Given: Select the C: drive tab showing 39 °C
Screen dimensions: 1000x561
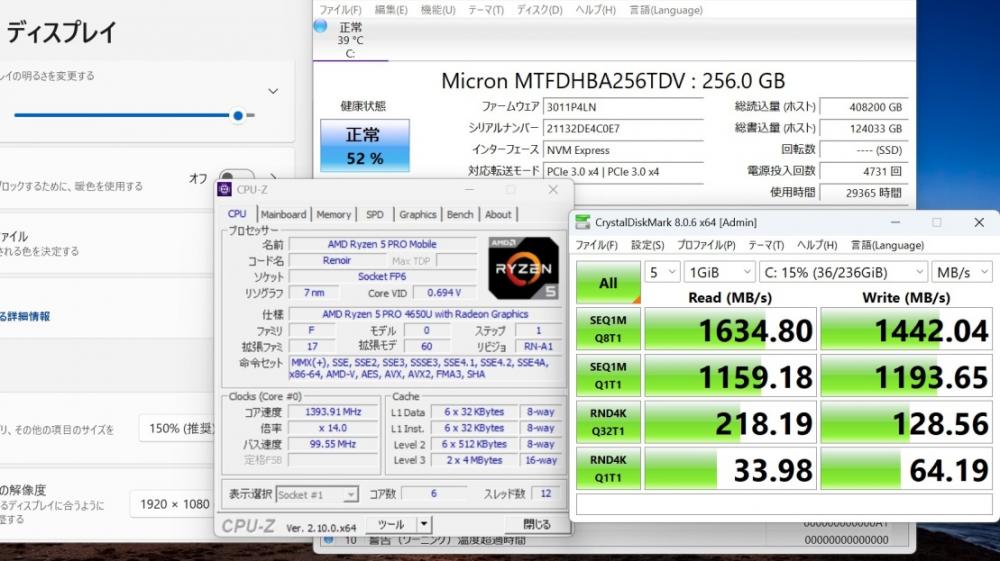Looking at the screenshot, I should (x=350, y=40).
